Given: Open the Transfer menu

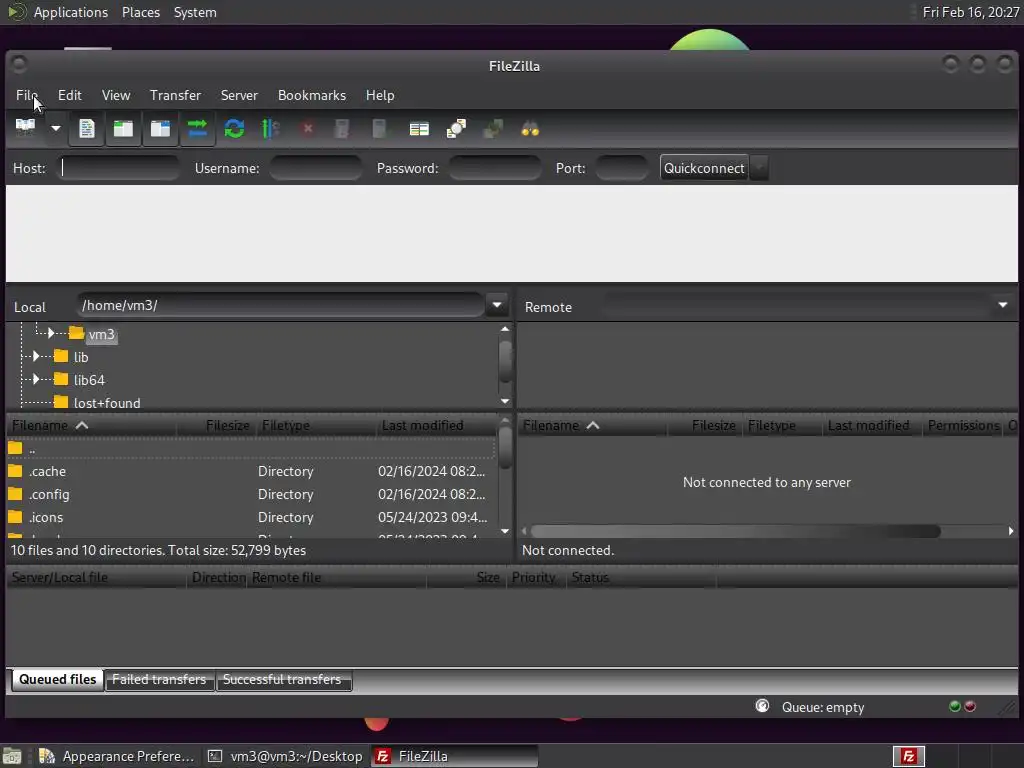Looking at the screenshot, I should tap(175, 95).
